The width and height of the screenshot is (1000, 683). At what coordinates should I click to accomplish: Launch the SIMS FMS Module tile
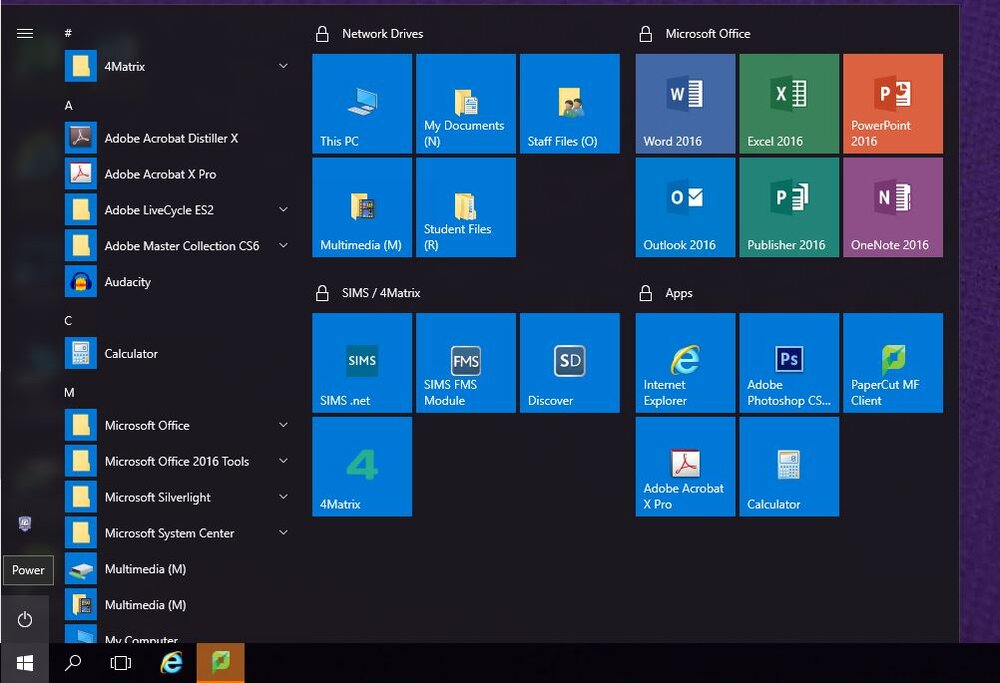click(x=466, y=362)
